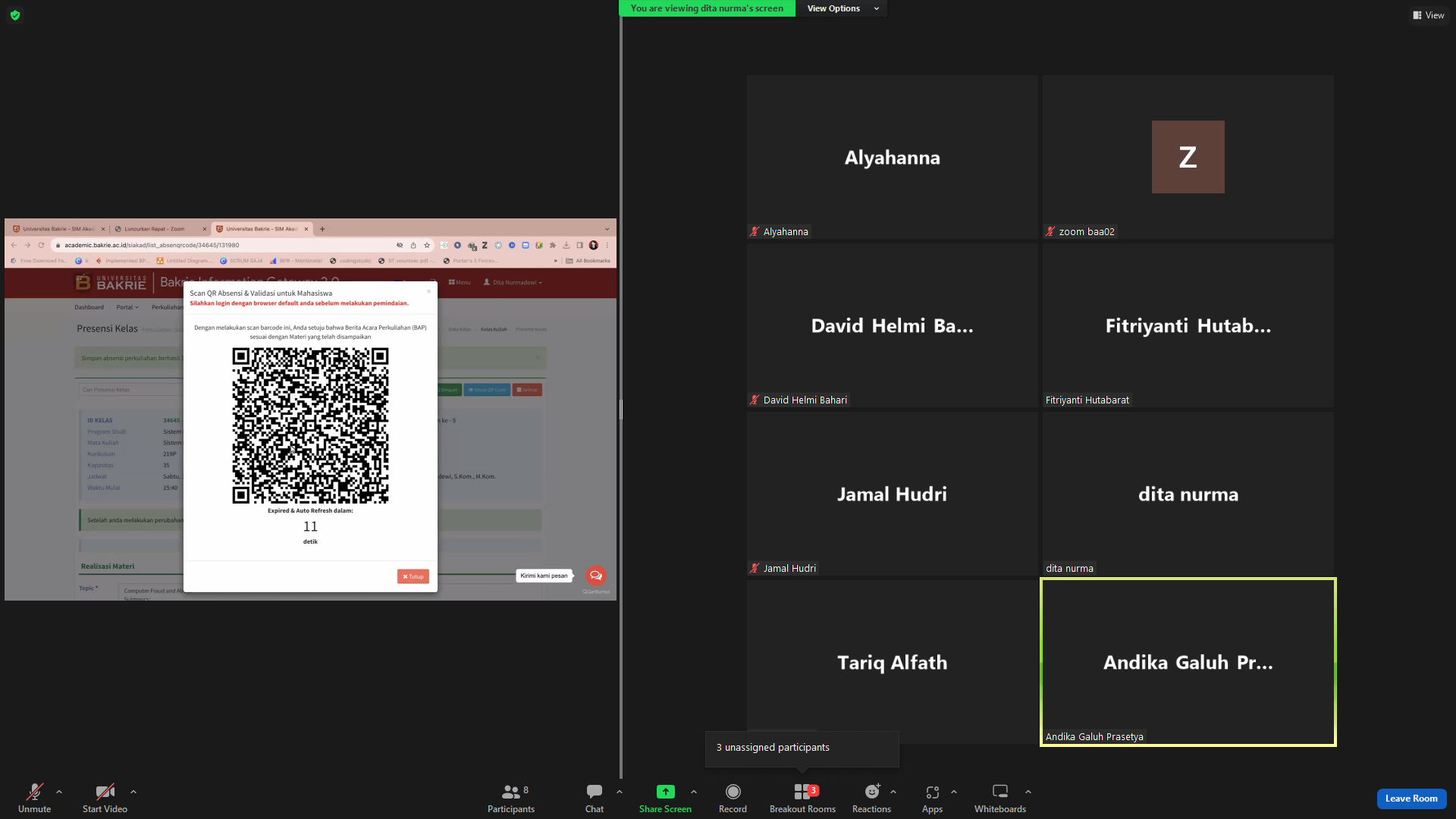Click the new tab plus button
The height and width of the screenshot is (819, 1456).
pos(322,229)
